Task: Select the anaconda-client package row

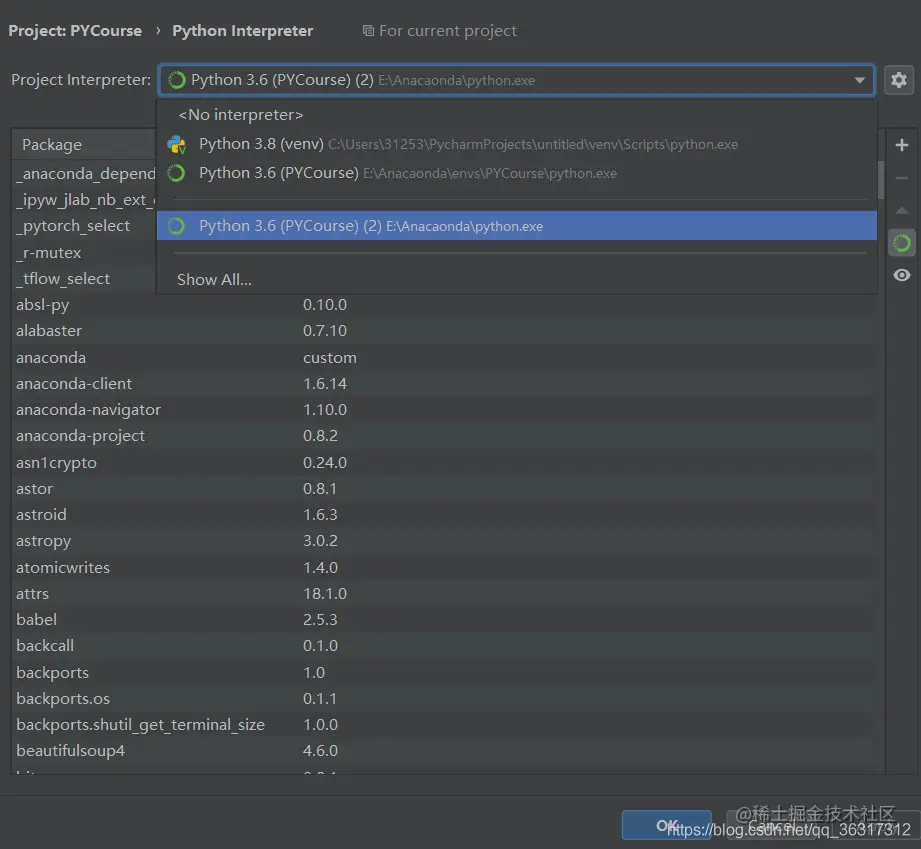Action: (446, 384)
